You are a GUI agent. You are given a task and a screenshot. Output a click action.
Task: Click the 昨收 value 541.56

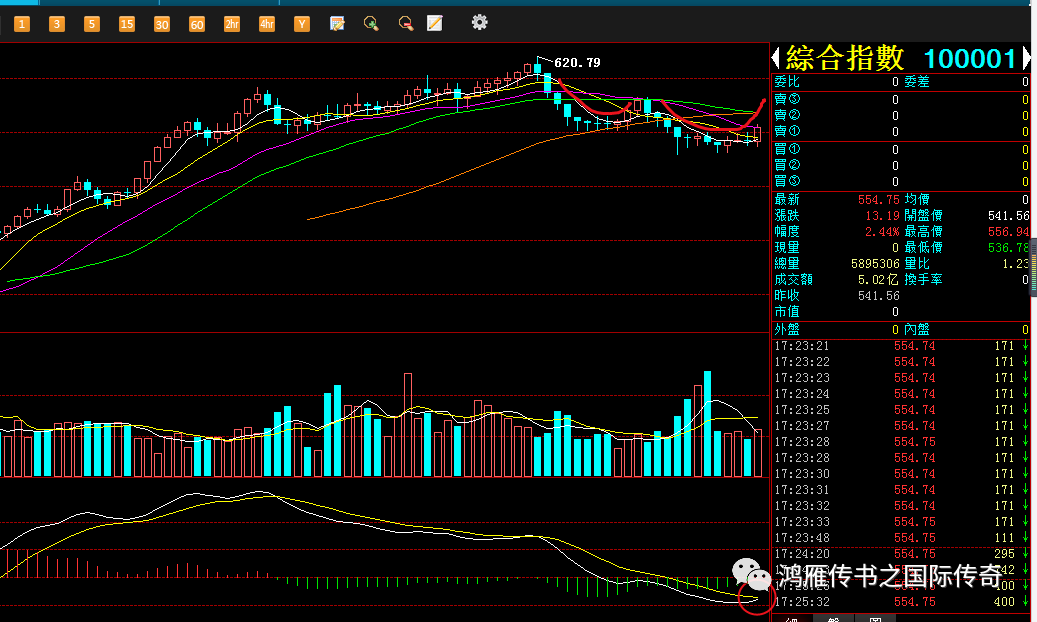pyautogui.click(x=878, y=296)
